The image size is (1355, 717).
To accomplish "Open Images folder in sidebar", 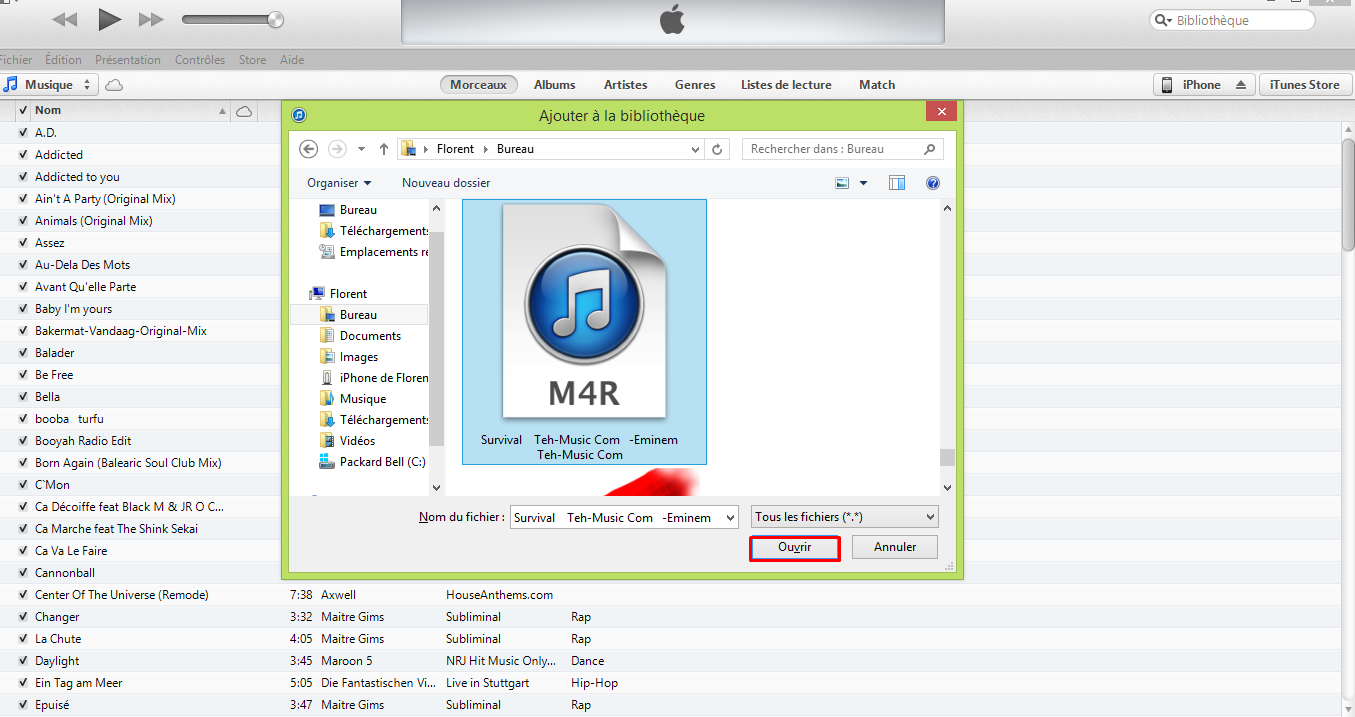I will point(348,357).
